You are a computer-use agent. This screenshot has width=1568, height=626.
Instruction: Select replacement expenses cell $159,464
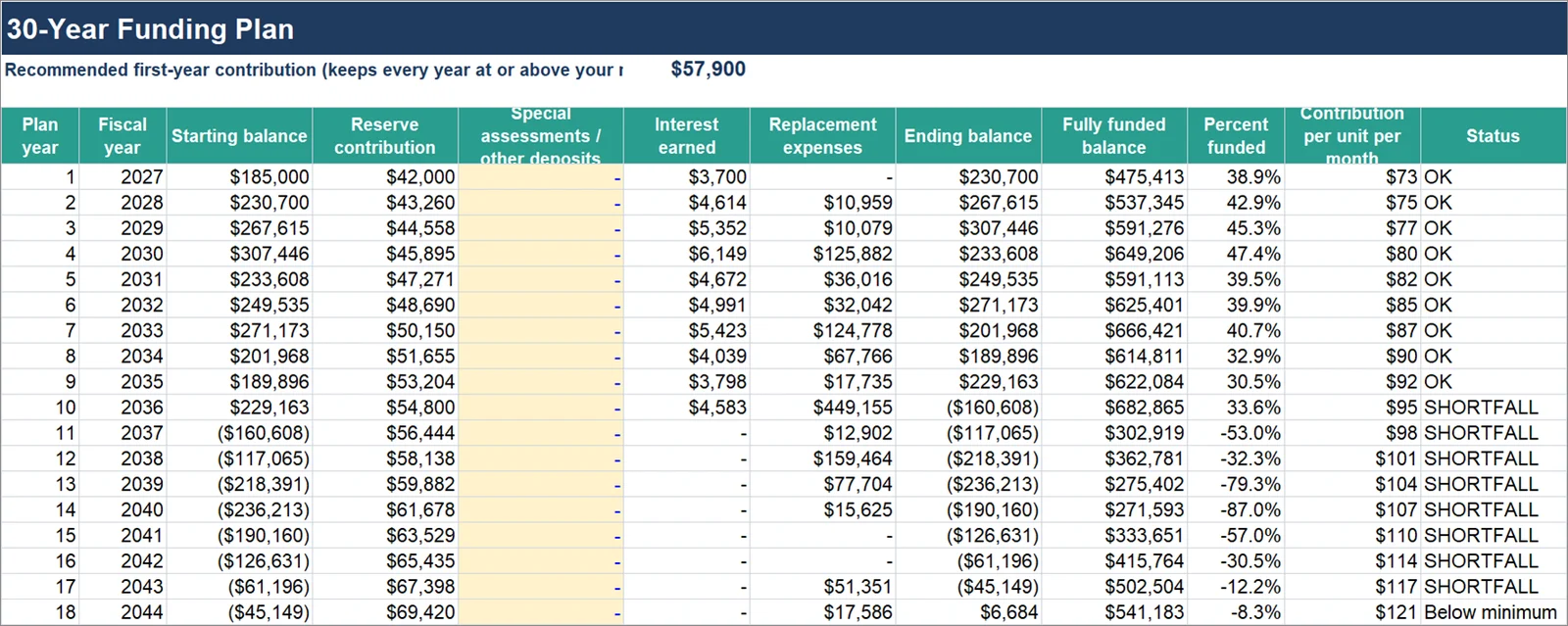822,458
